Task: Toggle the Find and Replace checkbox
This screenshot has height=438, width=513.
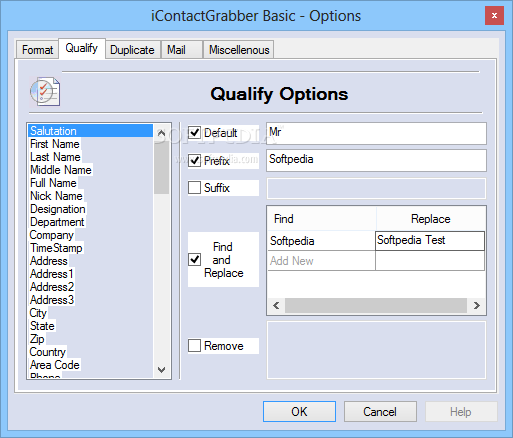Action: [194, 260]
